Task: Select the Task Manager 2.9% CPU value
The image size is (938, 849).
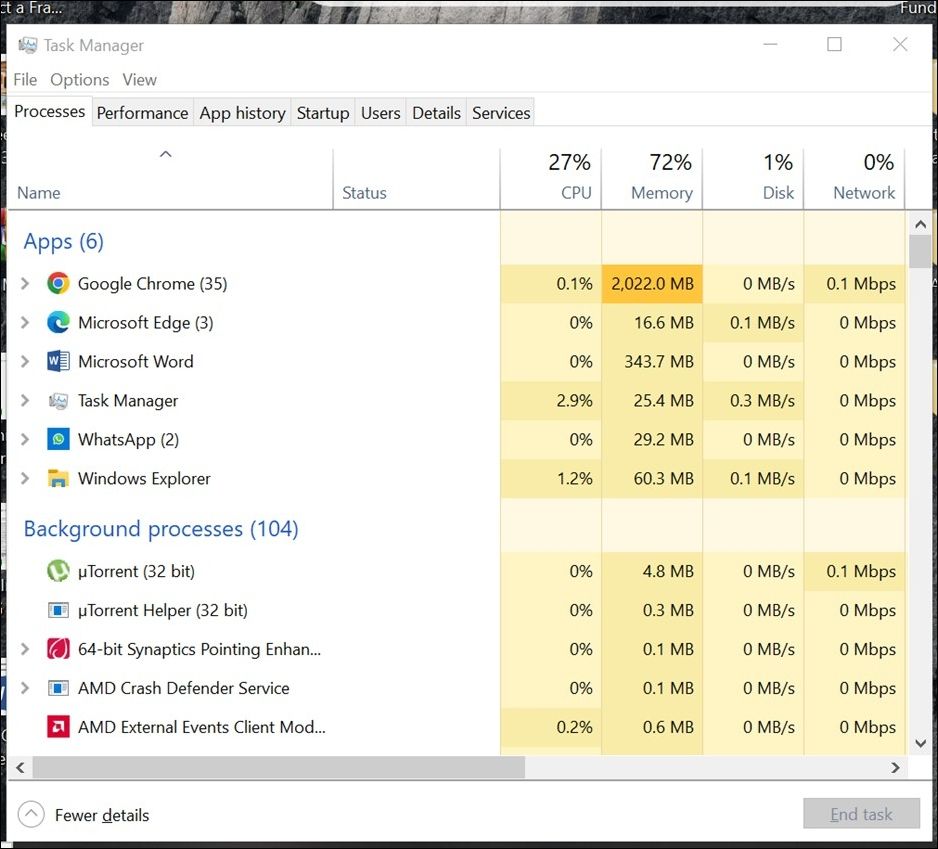Action: 551,400
